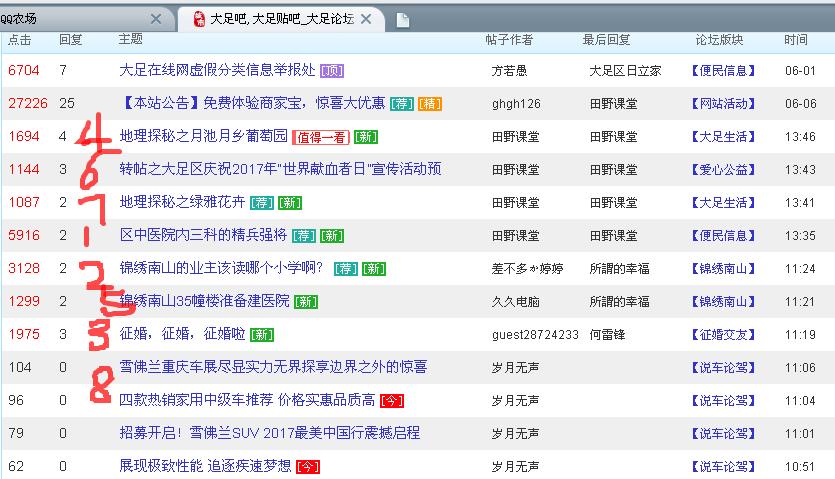This screenshot has height=479, width=835.
Task: Click time 13:46 on 葡萄园 row
Action: click(x=800, y=137)
